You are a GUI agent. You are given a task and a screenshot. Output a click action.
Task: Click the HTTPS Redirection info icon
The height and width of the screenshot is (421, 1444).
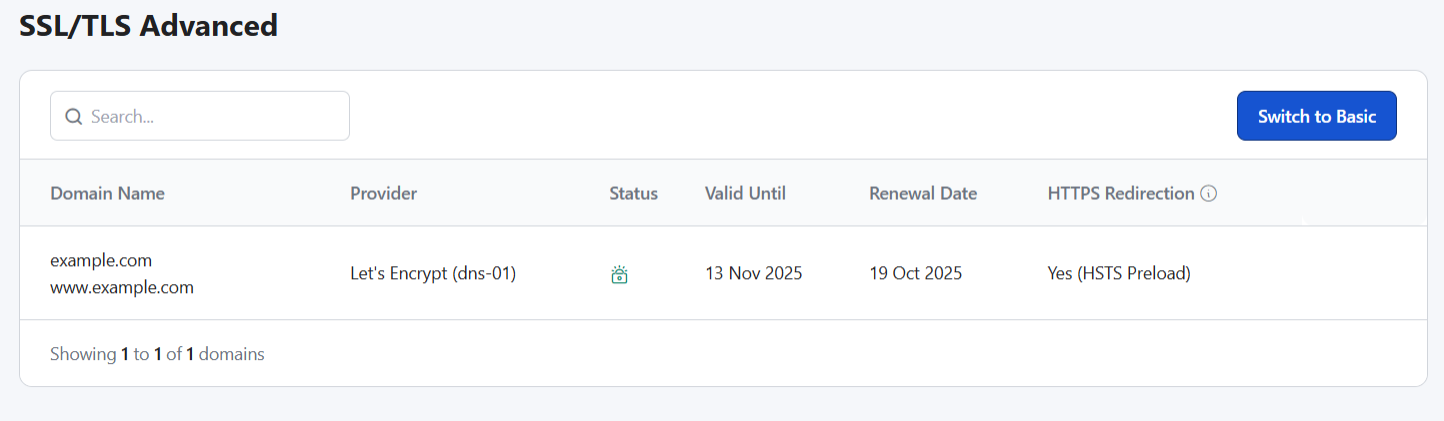pyautogui.click(x=1208, y=194)
